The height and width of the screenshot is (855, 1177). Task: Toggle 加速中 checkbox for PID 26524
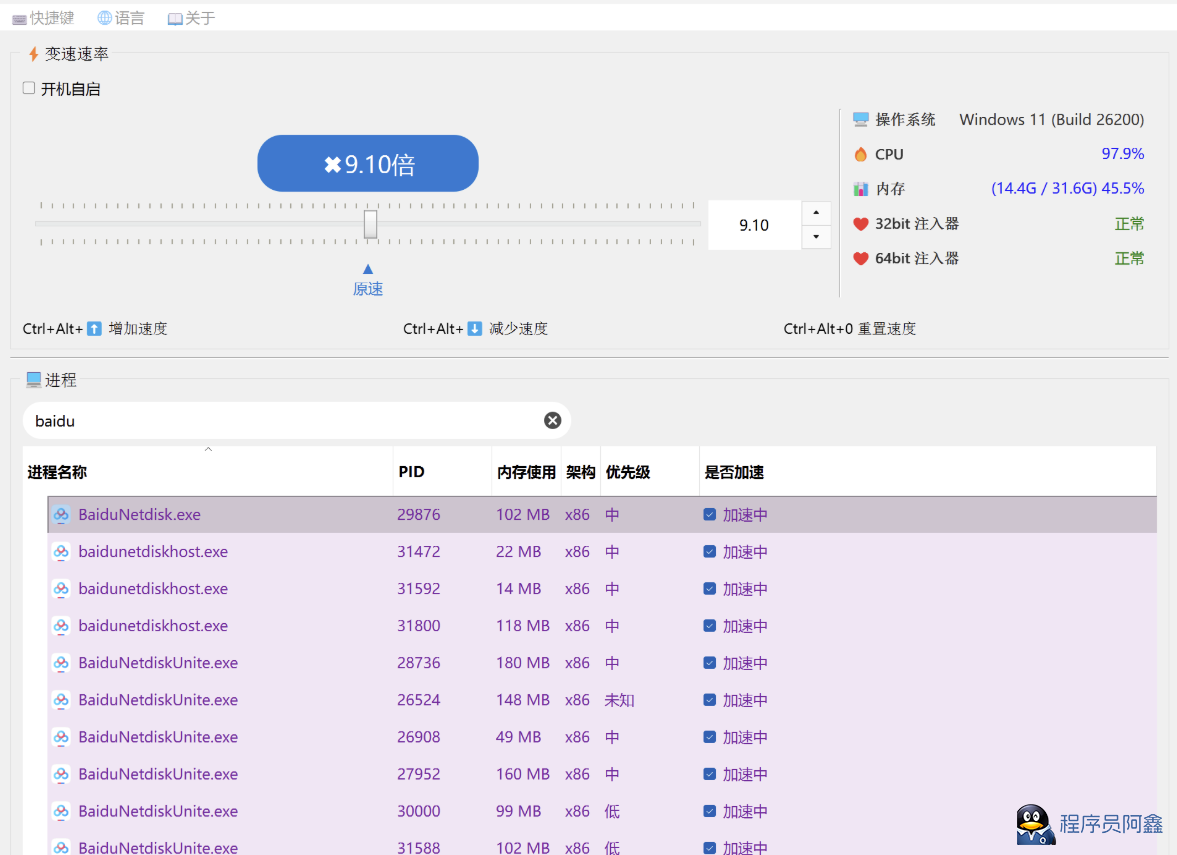[709, 700]
